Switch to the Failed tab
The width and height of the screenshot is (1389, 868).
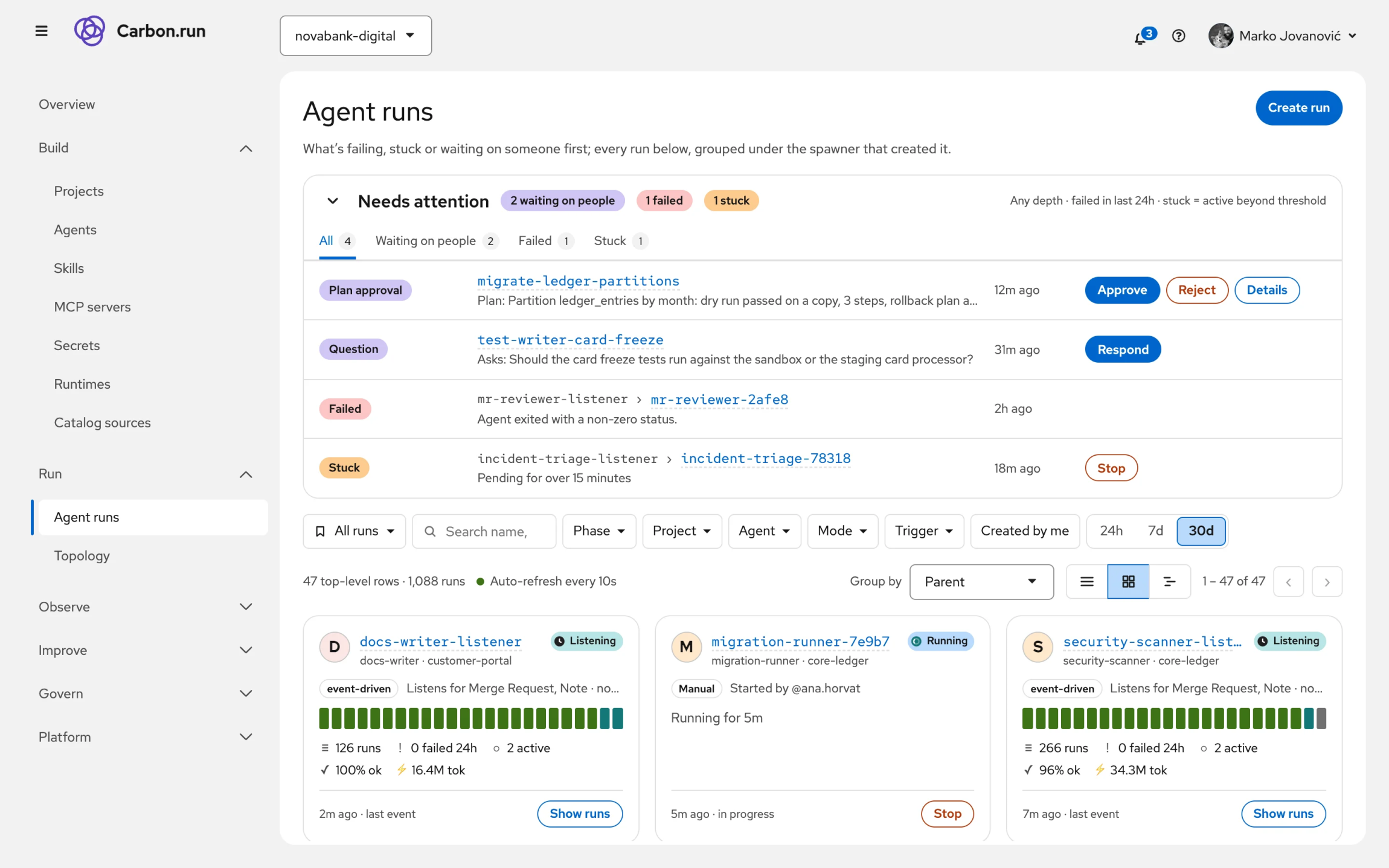[545, 241]
